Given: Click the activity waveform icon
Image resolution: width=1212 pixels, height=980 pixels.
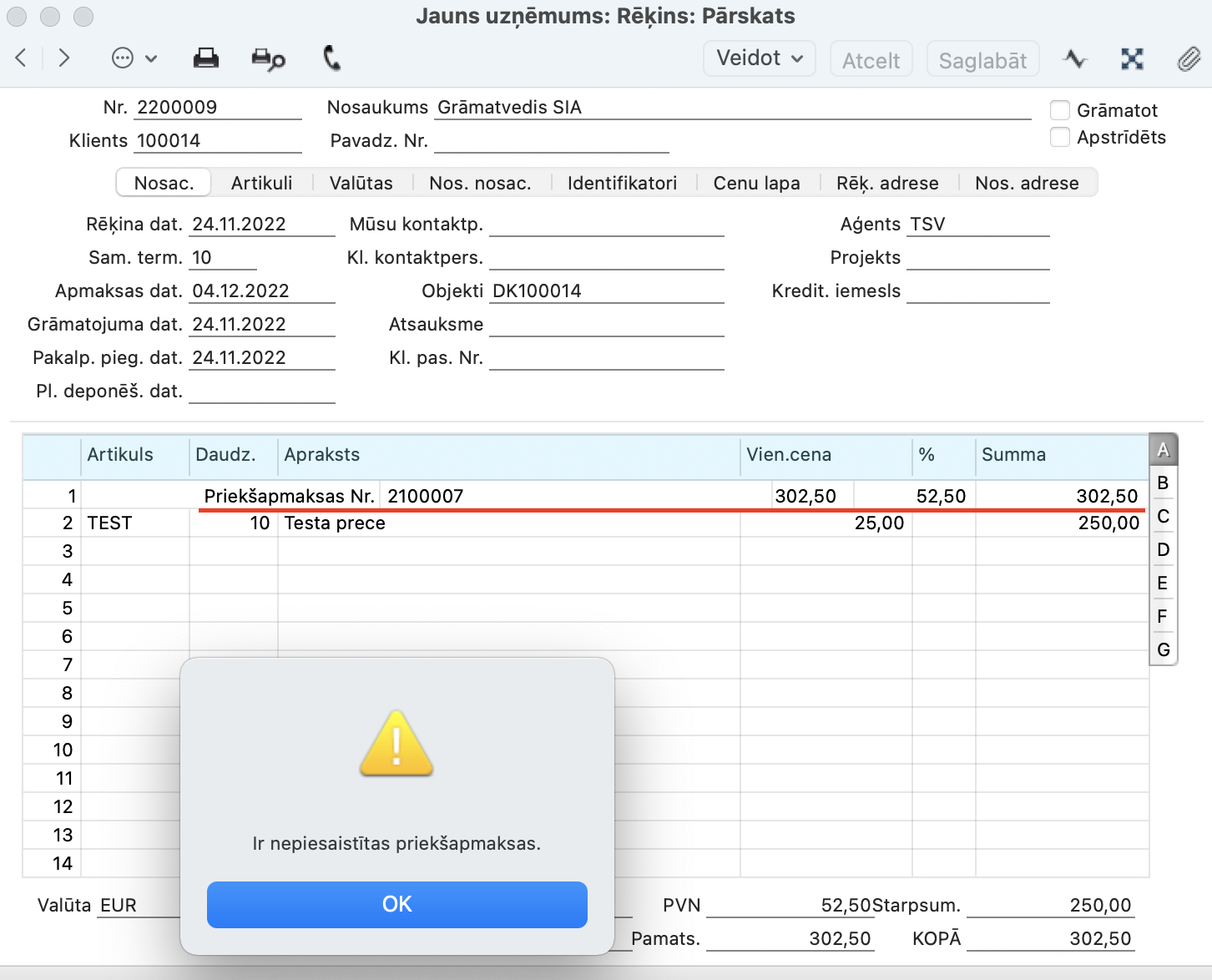Looking at the screenshot, I should click(1075, 59).
